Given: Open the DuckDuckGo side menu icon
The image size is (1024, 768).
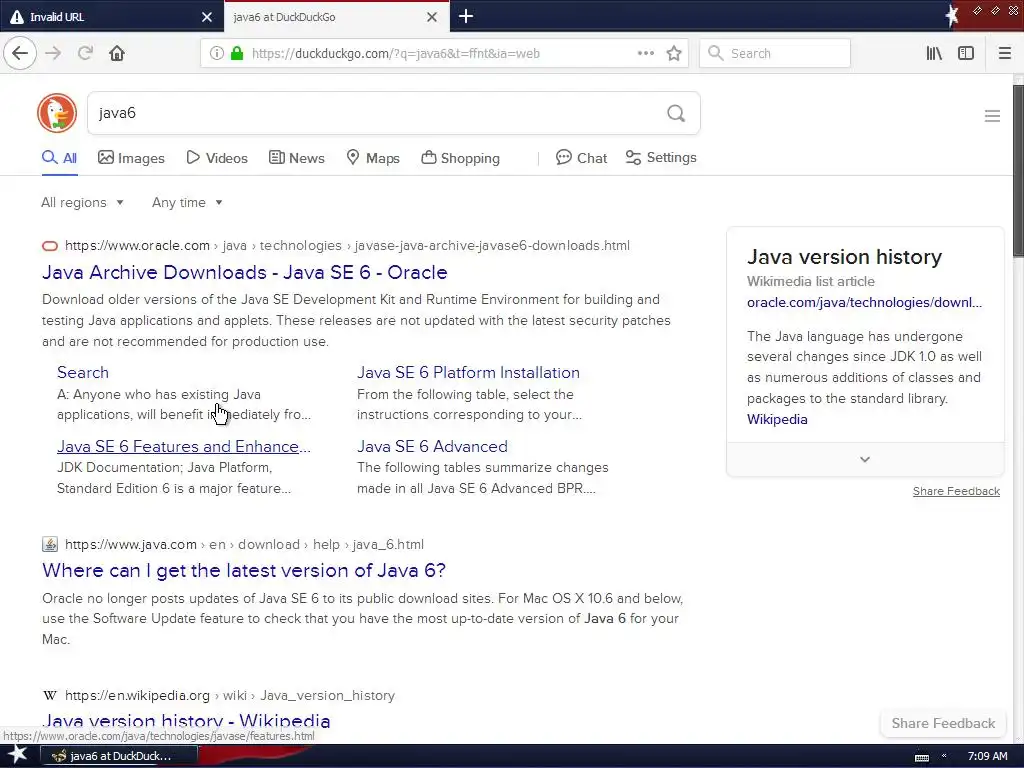Looking at the screenshot, I should pos(992,116).
